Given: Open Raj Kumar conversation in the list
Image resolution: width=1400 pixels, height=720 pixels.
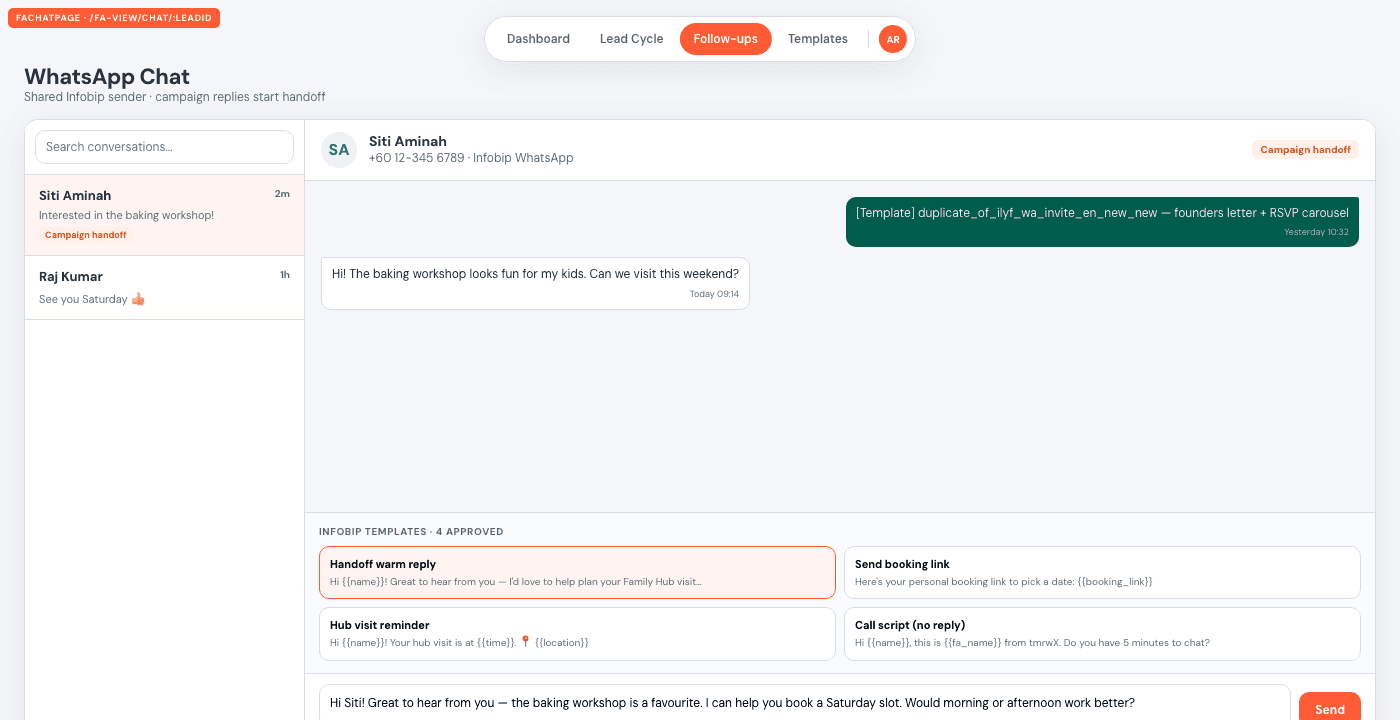Looking at the screenshot, I should click(x=164, y=288).
